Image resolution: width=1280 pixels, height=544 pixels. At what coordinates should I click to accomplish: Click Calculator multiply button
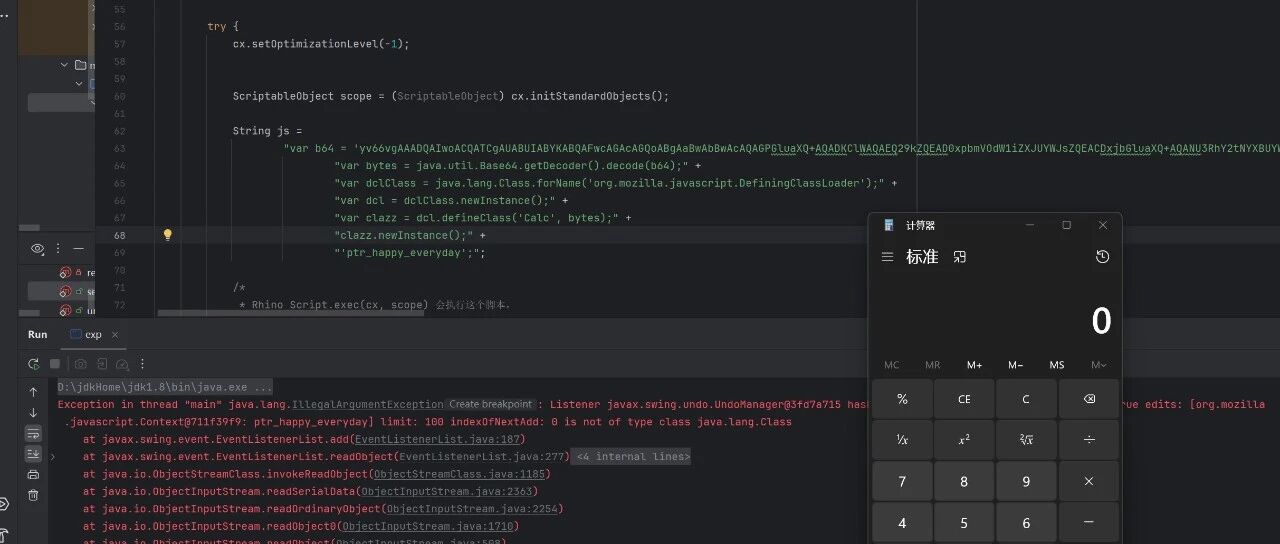click(1088, 481)
